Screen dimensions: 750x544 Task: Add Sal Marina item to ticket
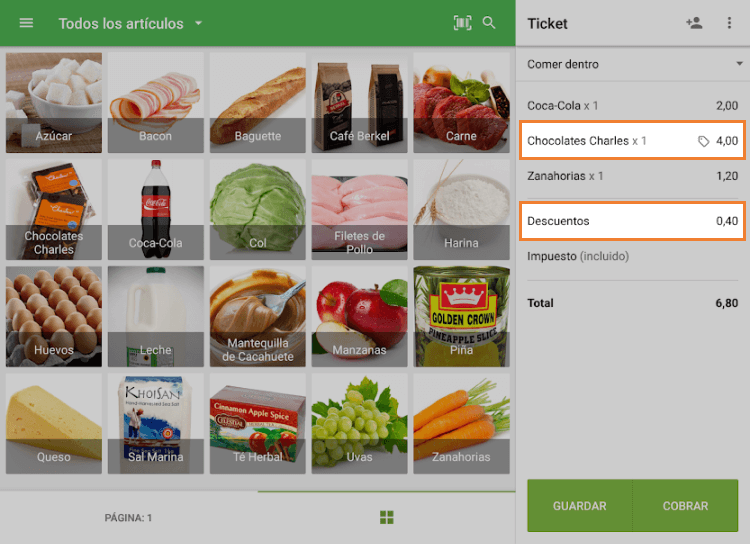tap(155, 424)
